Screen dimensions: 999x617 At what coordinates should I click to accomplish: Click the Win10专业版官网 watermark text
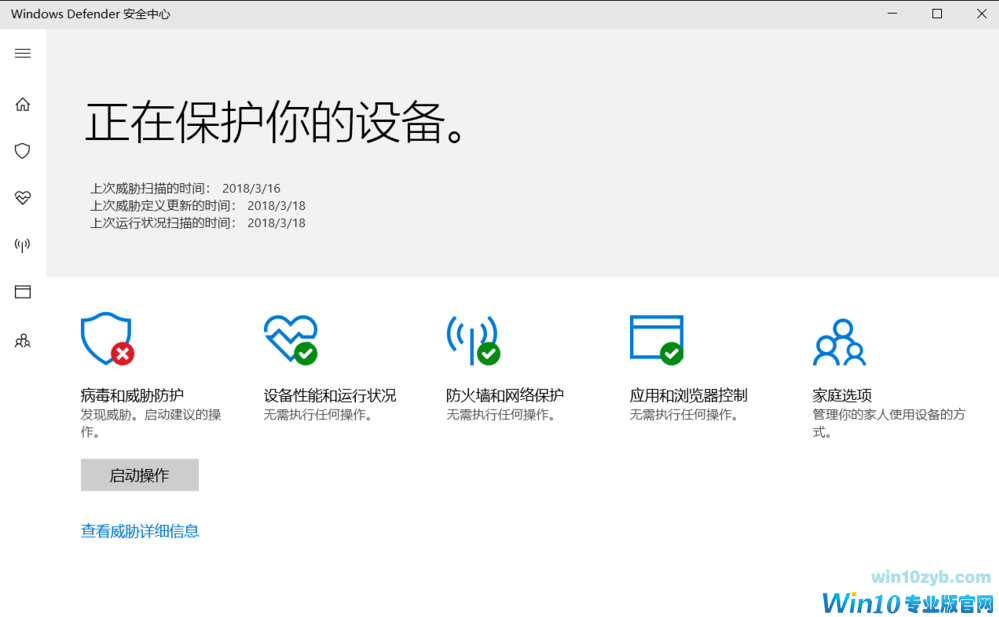pos(908,602)
